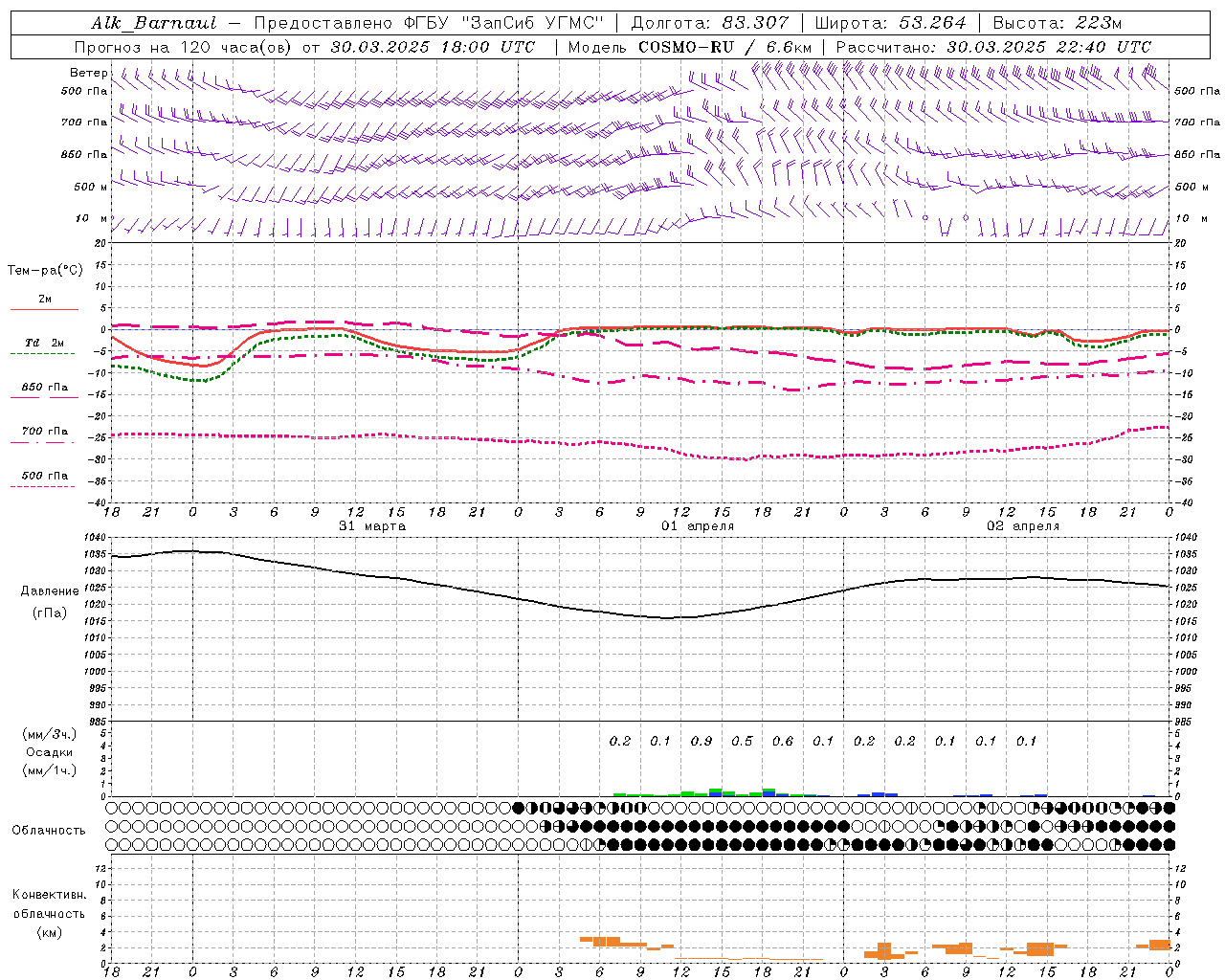Click the Ветер wind panel label
This screenshot has height=980, width=1225.
tap(89, 73)
